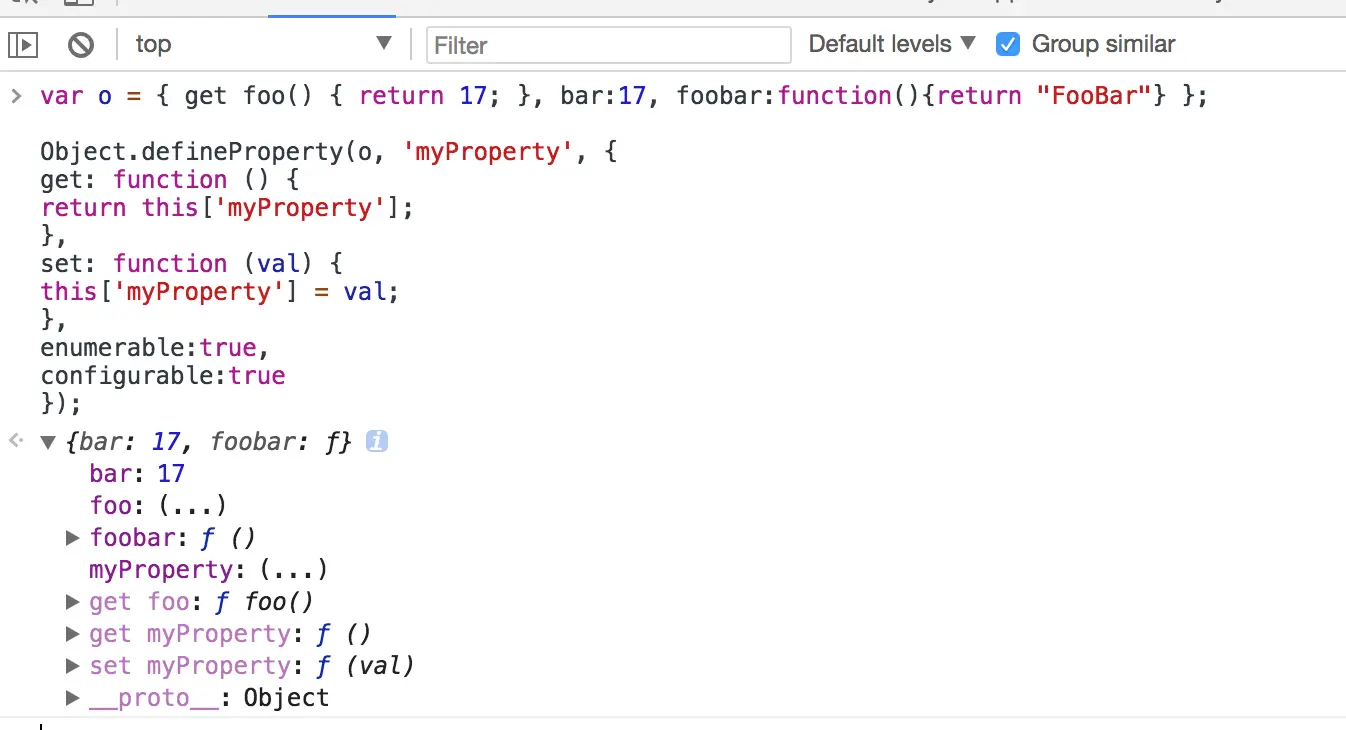The width and height of the screenshot is (1346, 730).
Task: Invoke getter by clicking foo: (...)
Action: 193,506
